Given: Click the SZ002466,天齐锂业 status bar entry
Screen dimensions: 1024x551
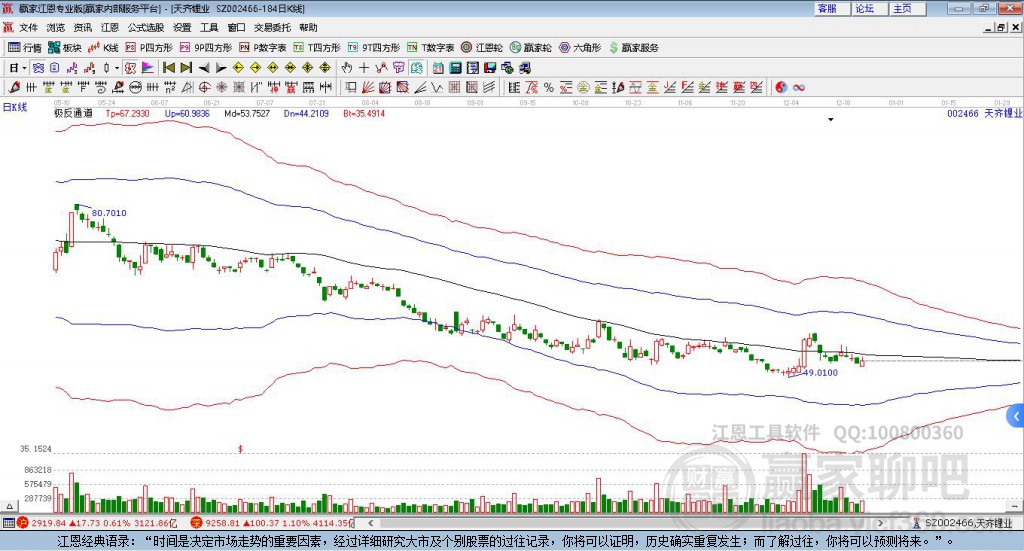Looking at the screenshot, I should pyautogui.click(x=963, y=523).
